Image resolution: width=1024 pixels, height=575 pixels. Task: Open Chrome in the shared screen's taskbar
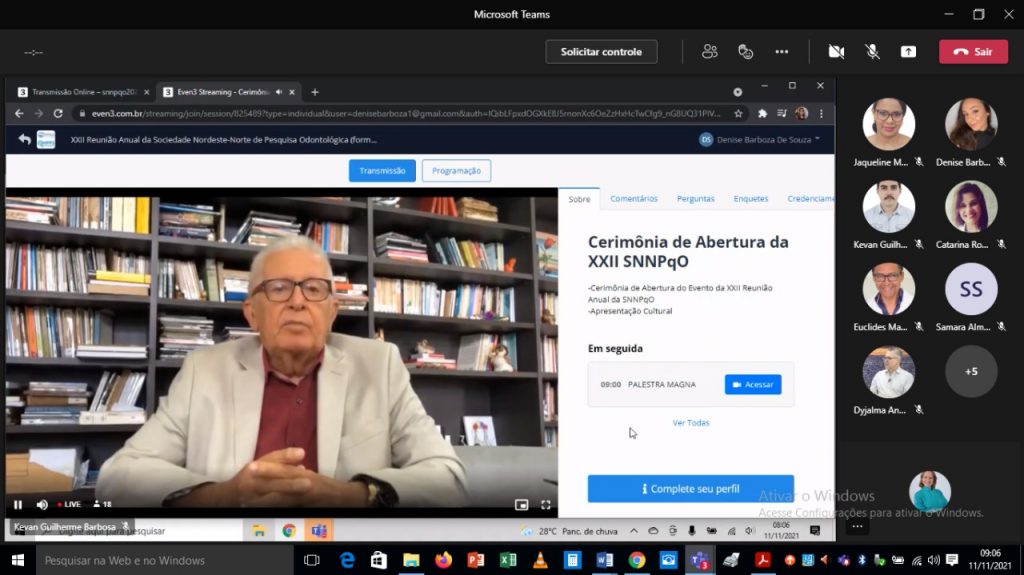pos(289,531)
